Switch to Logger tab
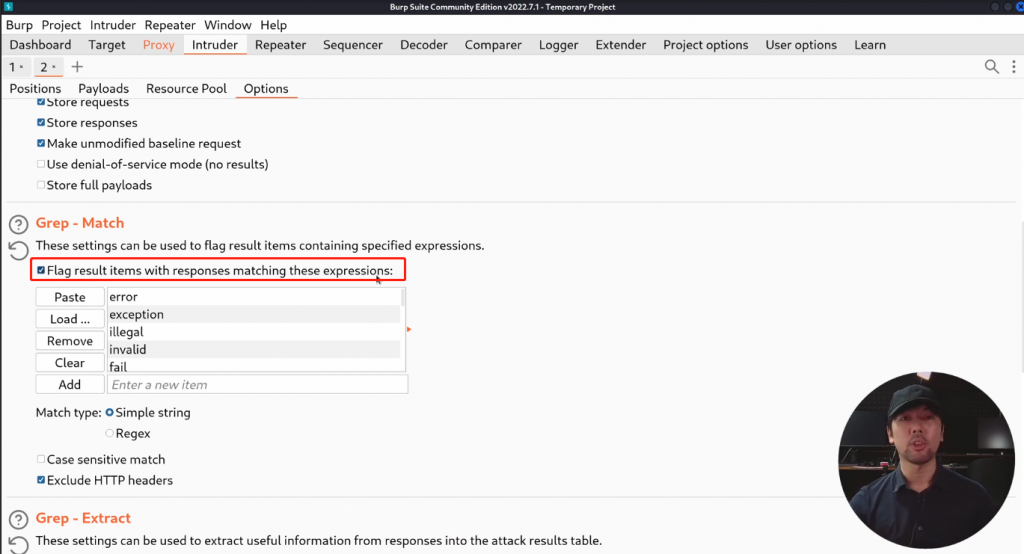The image size is (1024, 554). coord(558,45)
